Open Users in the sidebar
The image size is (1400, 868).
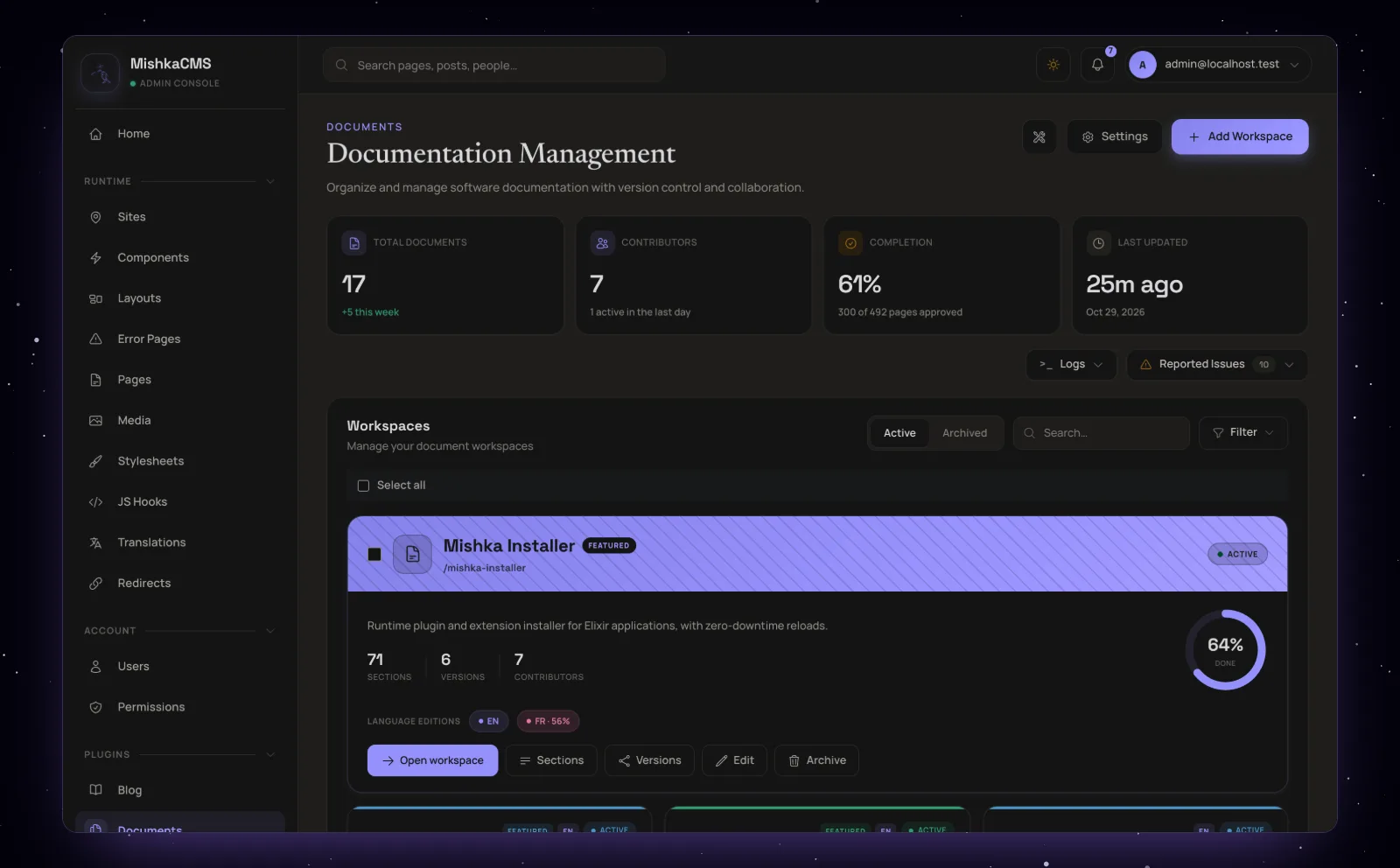[180, 667]
